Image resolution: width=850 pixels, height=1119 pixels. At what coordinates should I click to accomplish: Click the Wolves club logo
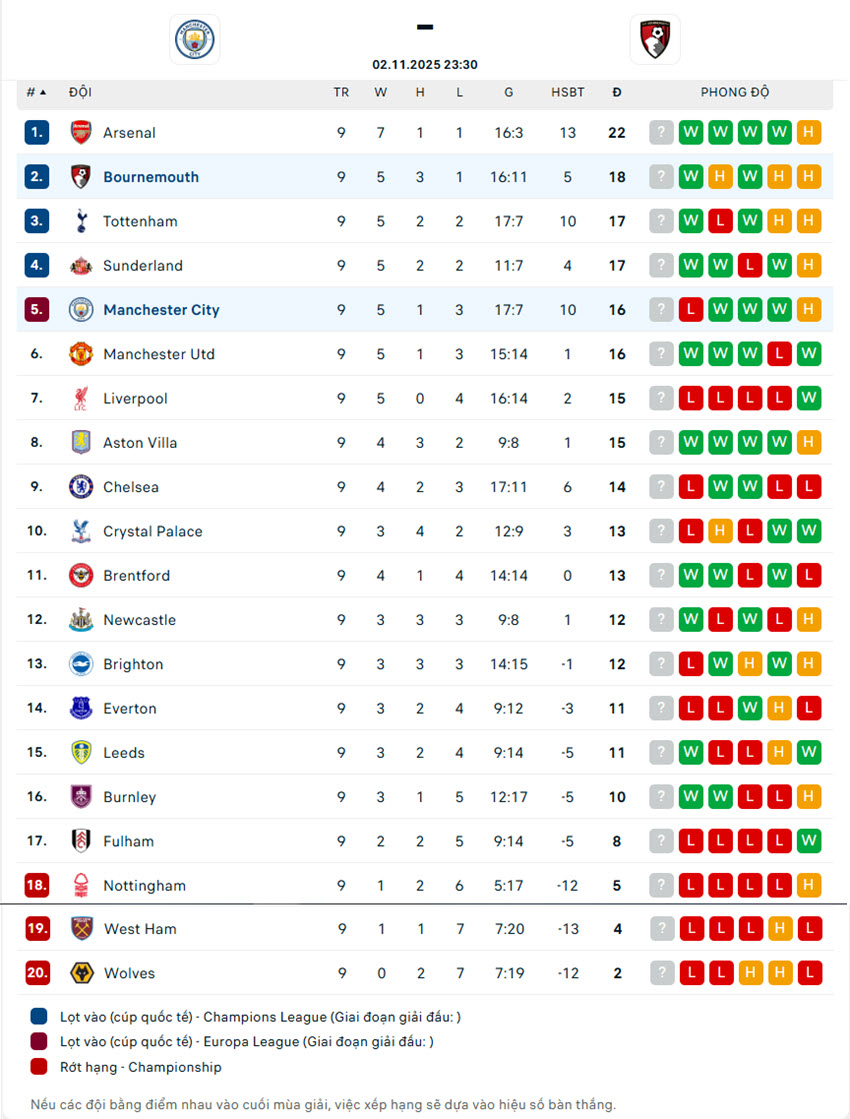pyautogui.click(x=81, y=973)
